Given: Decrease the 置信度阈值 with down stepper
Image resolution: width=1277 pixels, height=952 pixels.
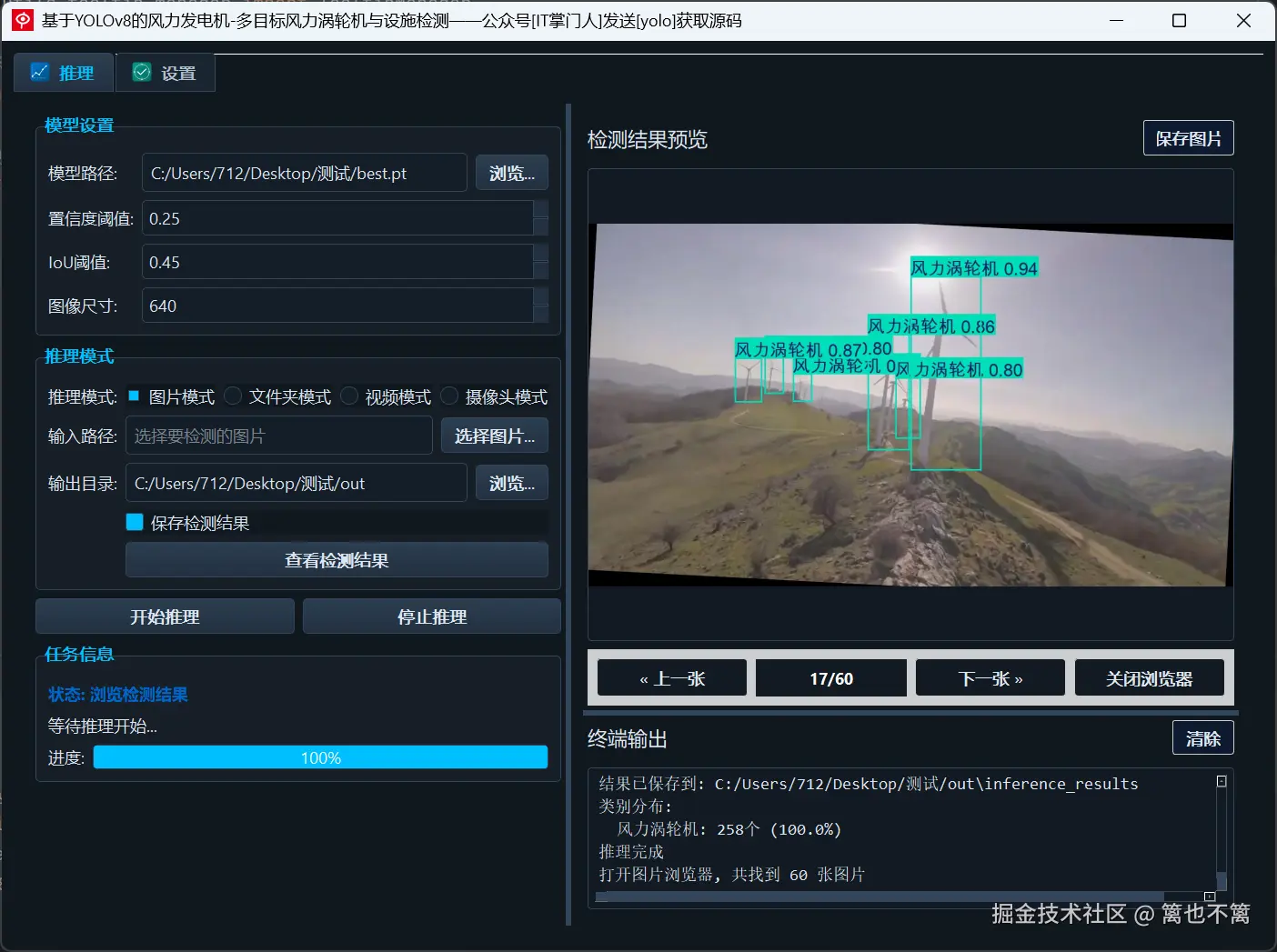Looking at the screenshot, I should click(x=541, y=227).
